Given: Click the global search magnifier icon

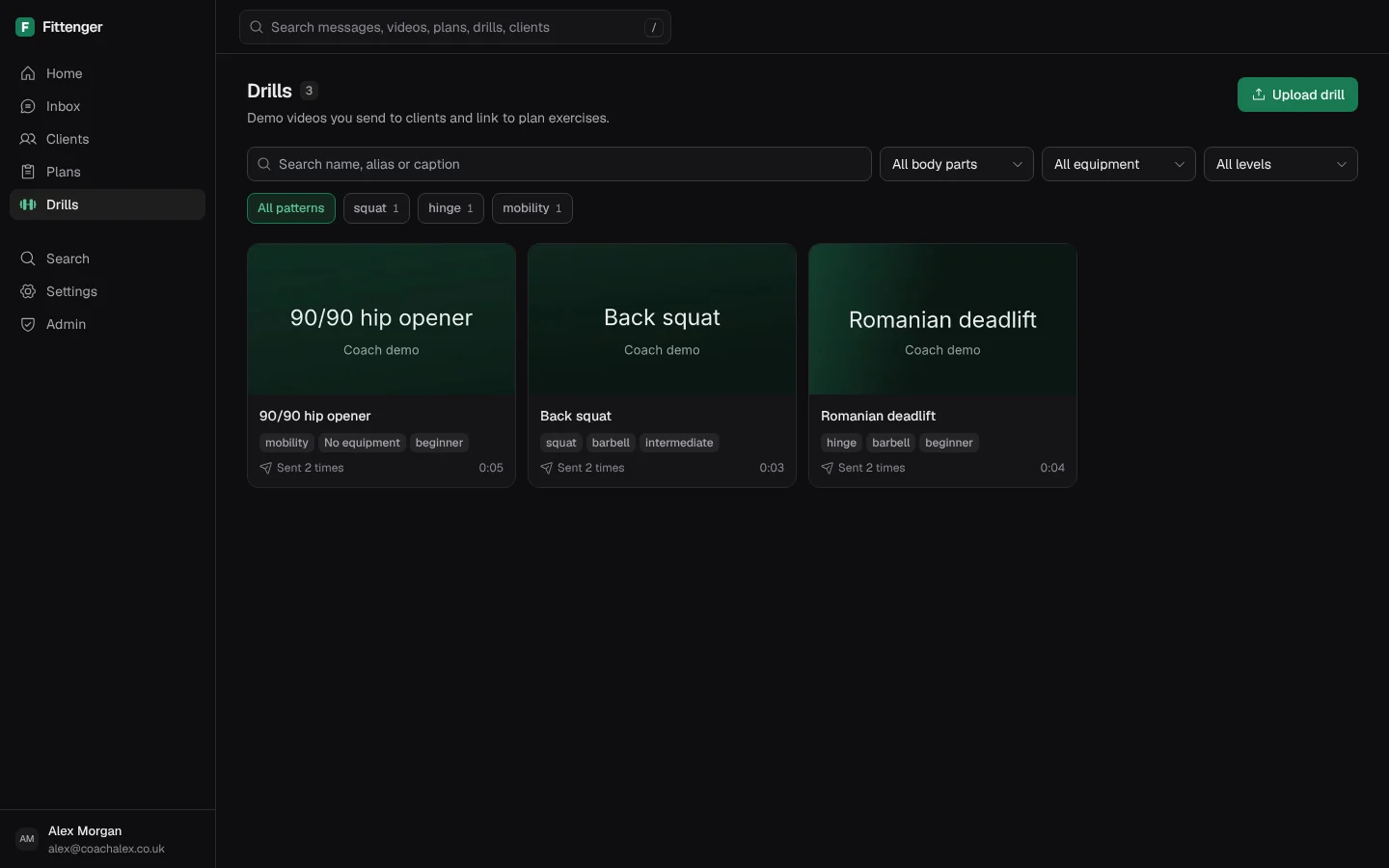Looking at the screenshot, I should tap(257, 27).
